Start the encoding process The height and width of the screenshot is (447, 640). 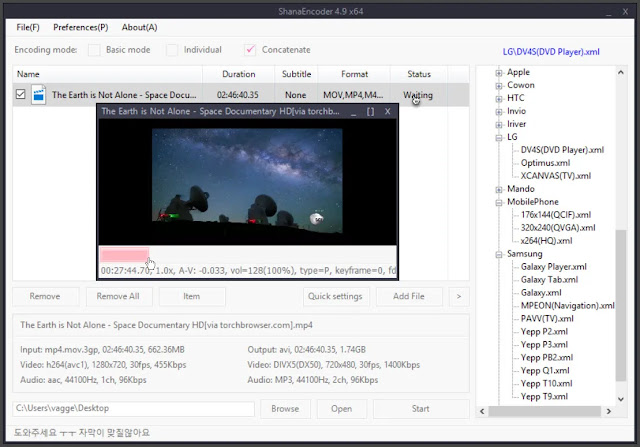coord(420,409)
